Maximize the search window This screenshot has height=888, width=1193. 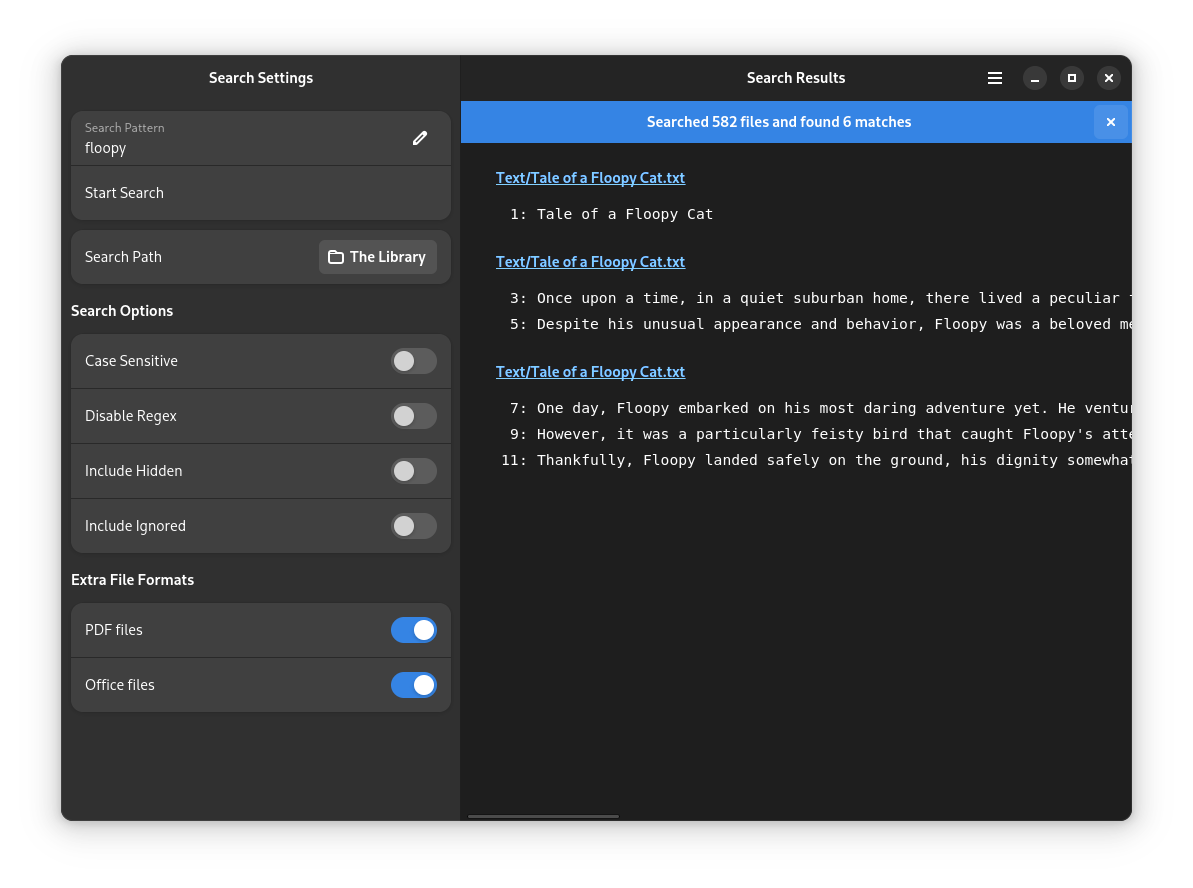1072,78
